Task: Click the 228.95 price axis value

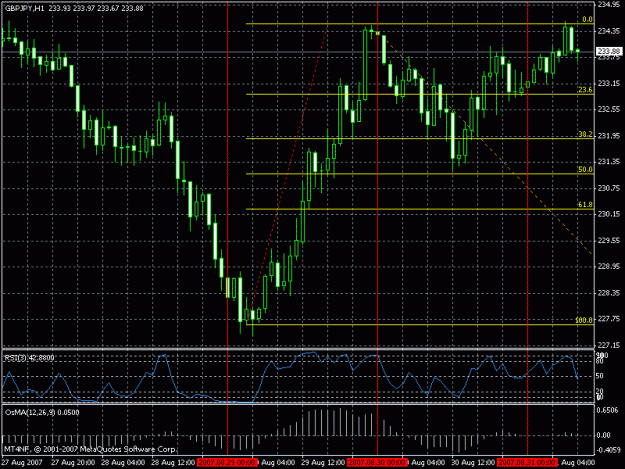Action: click(609, 266)
